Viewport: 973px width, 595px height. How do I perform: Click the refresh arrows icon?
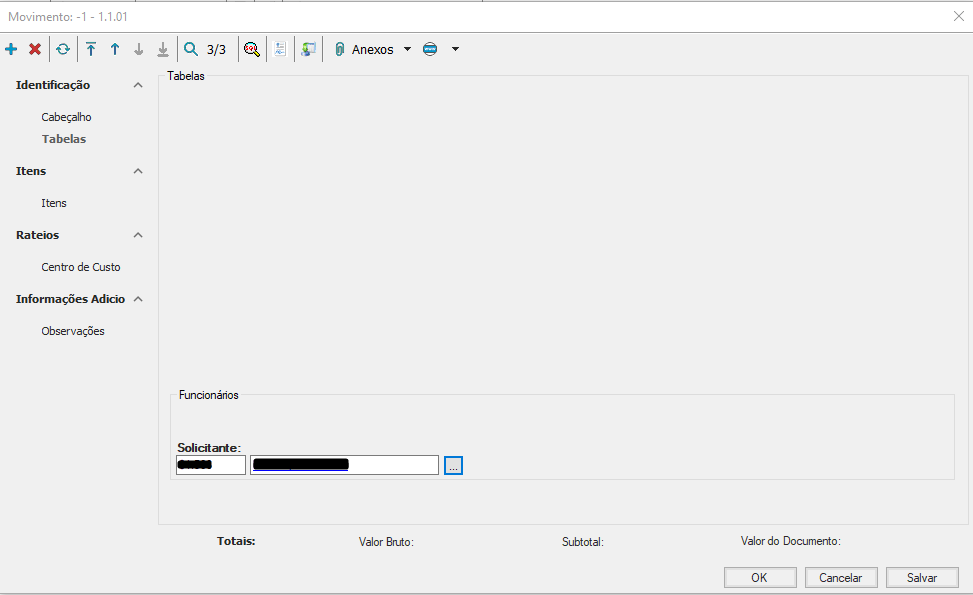pos(63,49)
